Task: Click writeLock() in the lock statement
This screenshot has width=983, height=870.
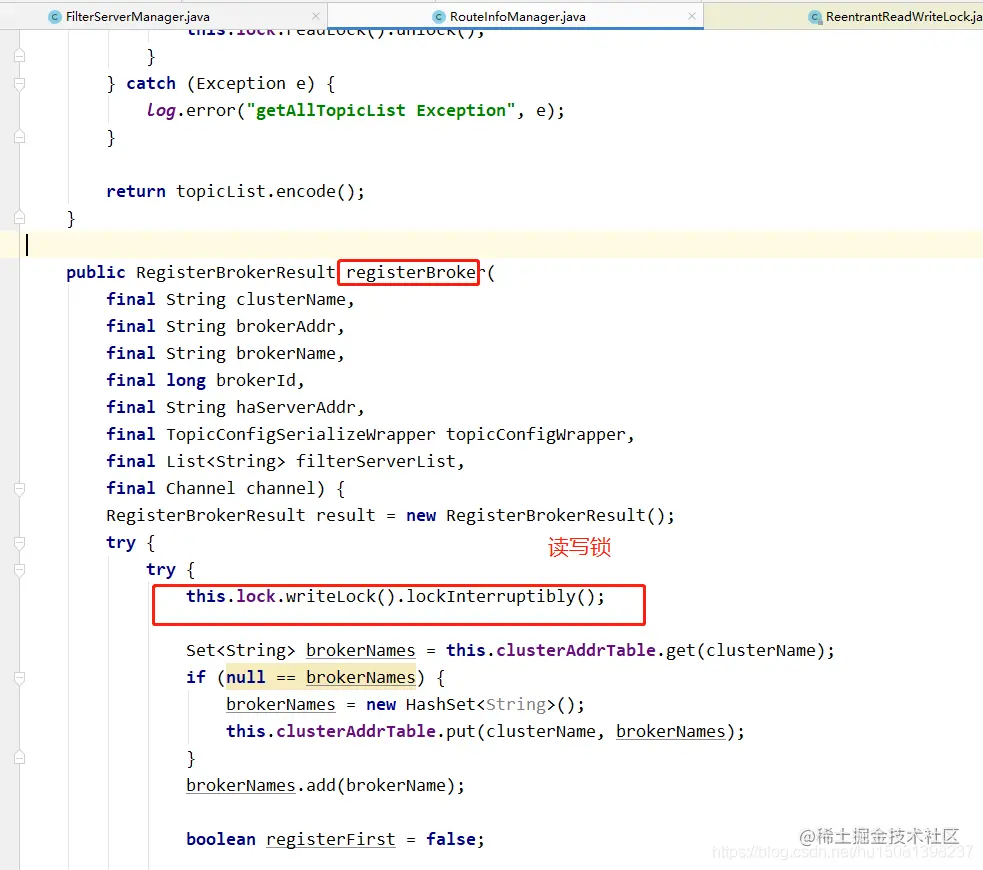Action: pos(340,596)
